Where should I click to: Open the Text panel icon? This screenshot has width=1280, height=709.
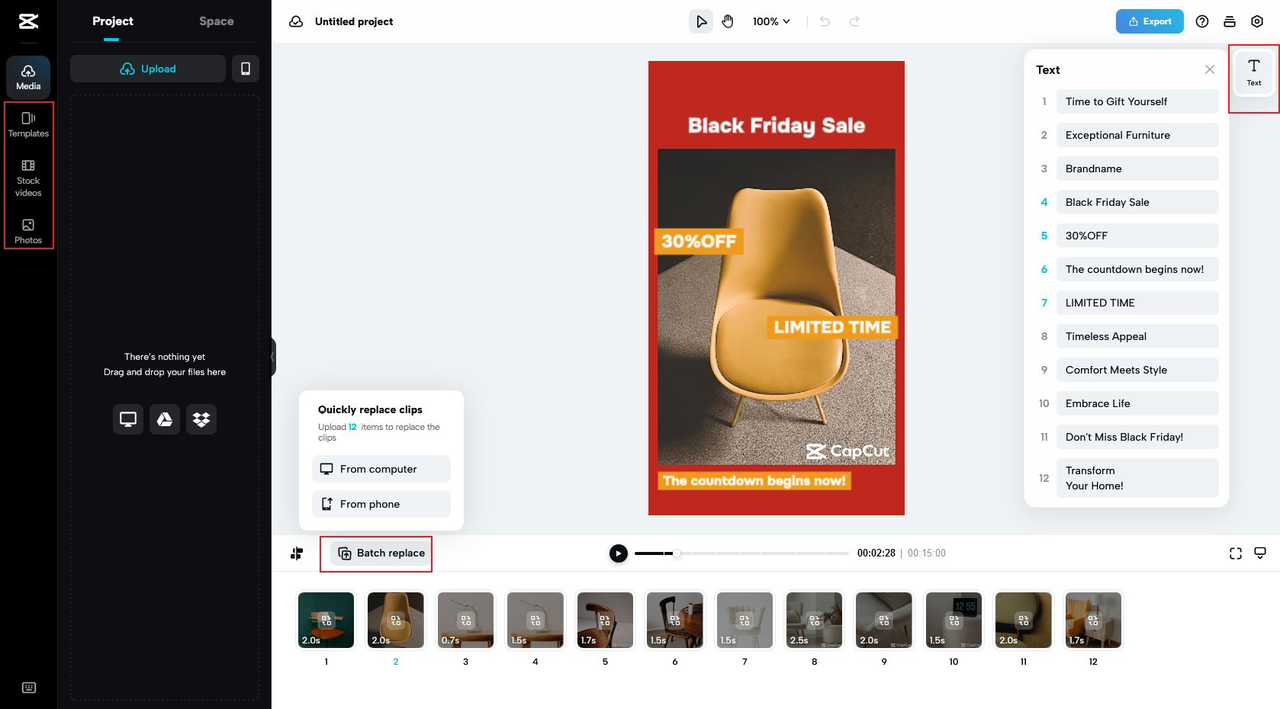(1253, 72)
